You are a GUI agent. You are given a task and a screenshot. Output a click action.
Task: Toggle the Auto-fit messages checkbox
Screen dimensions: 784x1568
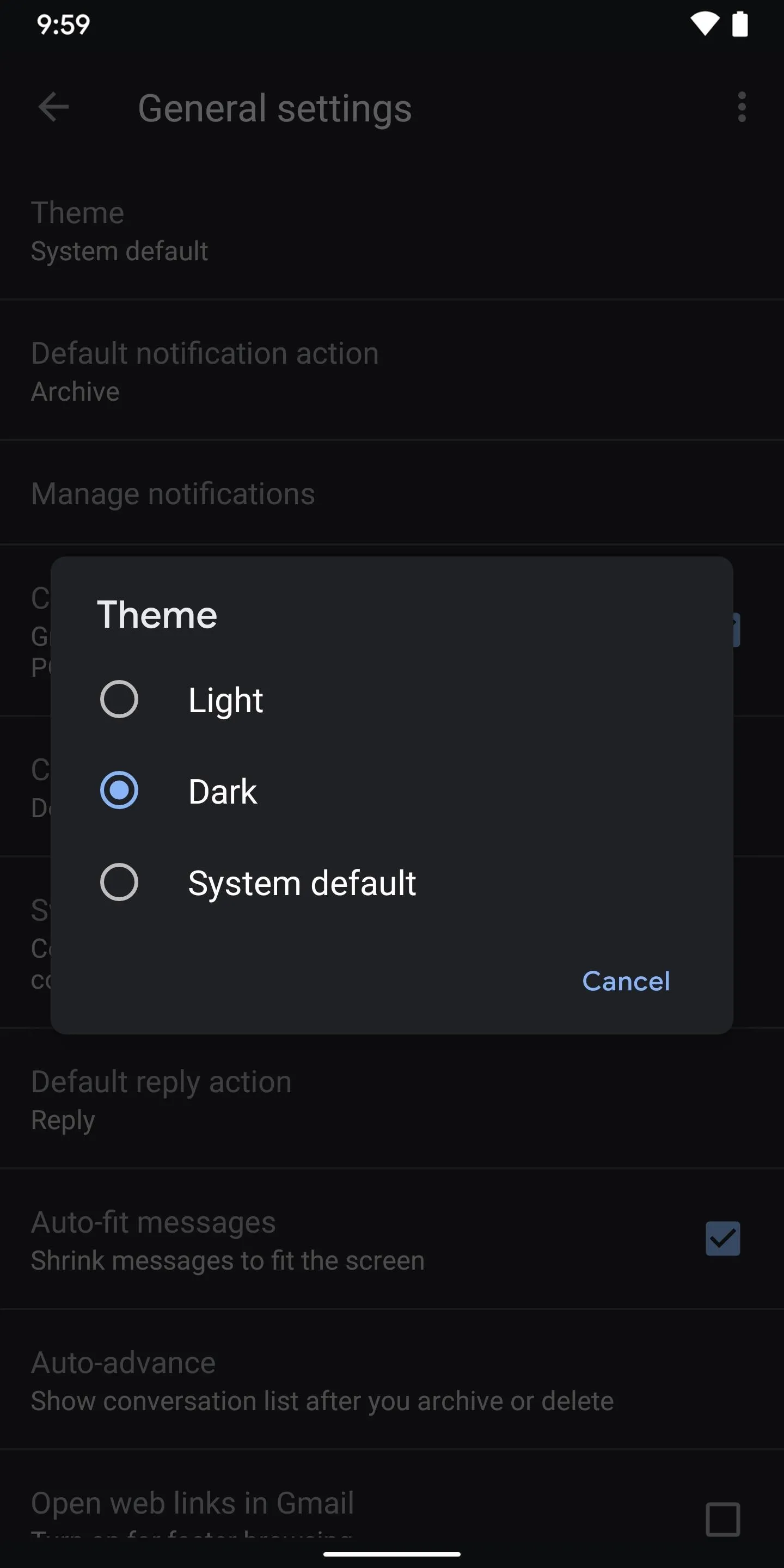(722, 1239)
